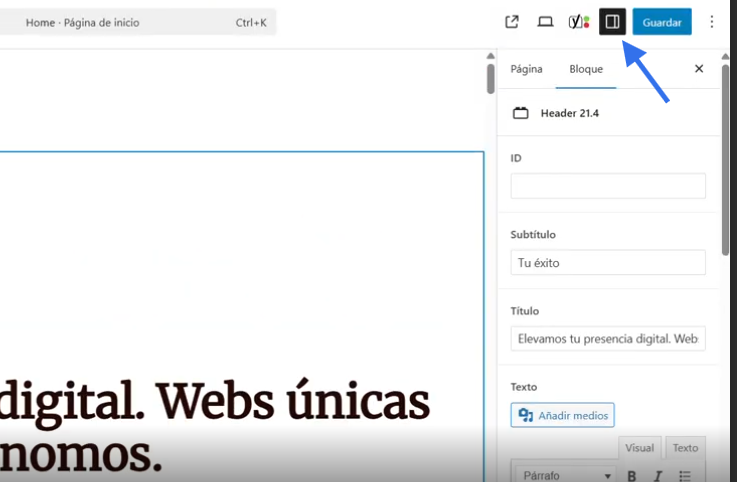Close the settings sidebar with X
737x482 pixels.
699,69
